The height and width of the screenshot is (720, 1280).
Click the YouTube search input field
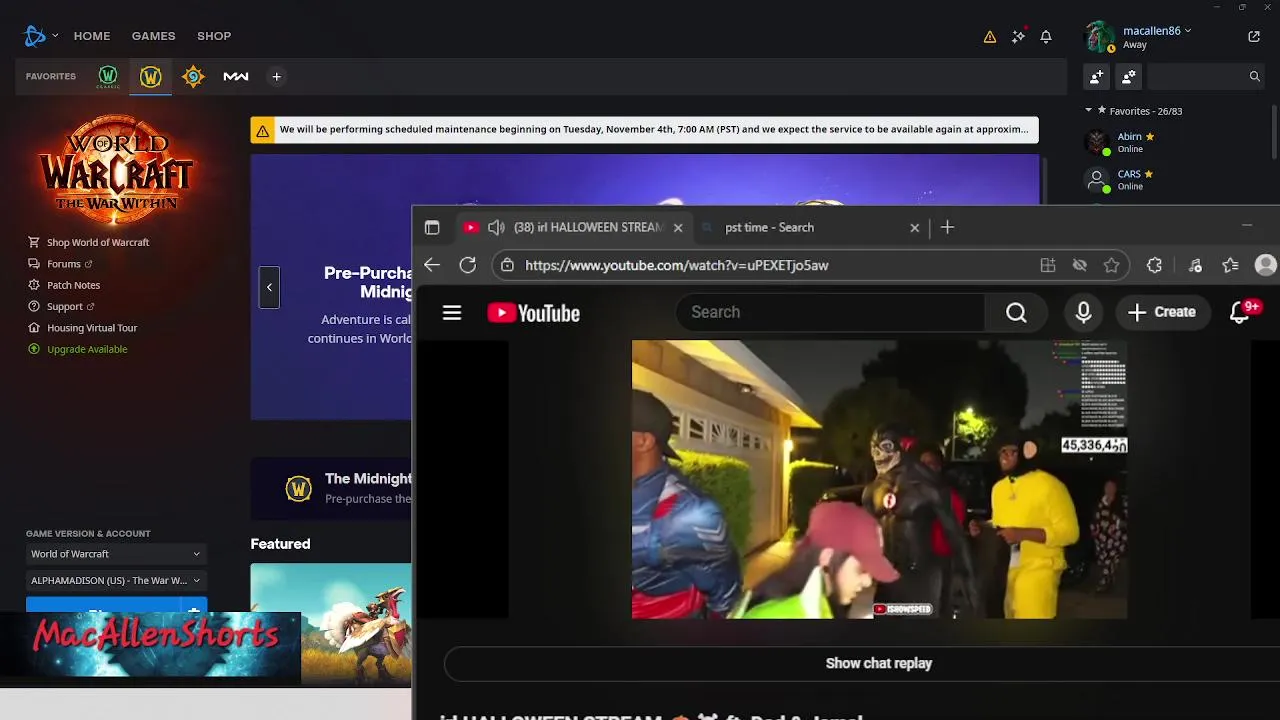coord(830,312)
